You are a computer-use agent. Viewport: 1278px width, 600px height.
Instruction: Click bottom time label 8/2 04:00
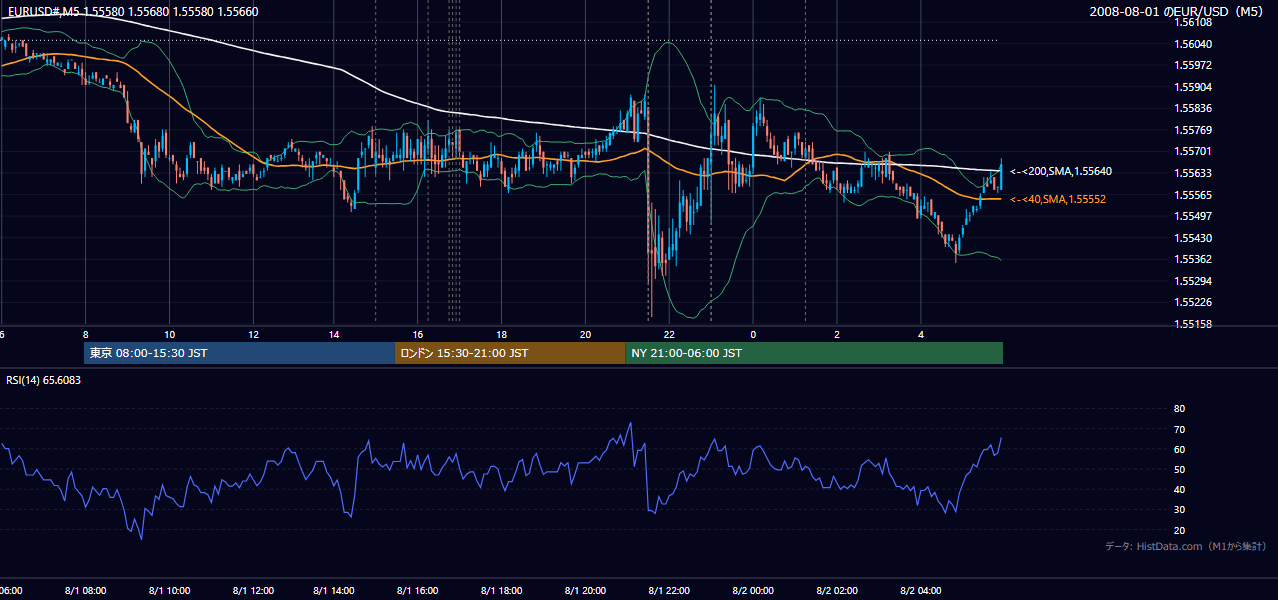coord(921,590)
